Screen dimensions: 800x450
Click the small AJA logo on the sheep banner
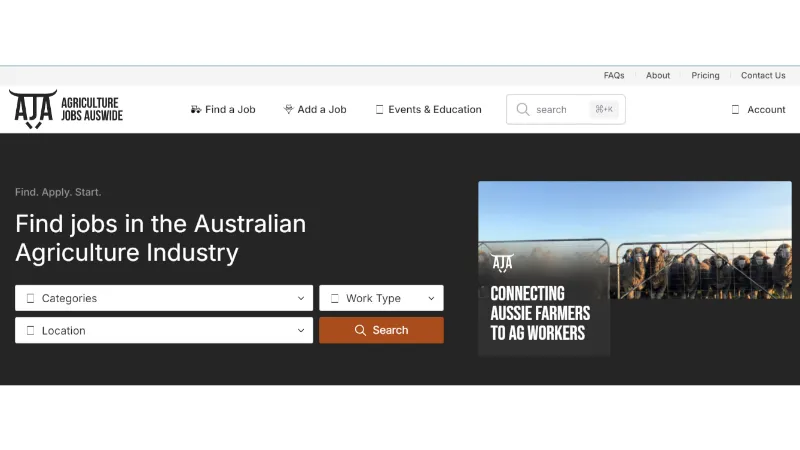point(503,263)
